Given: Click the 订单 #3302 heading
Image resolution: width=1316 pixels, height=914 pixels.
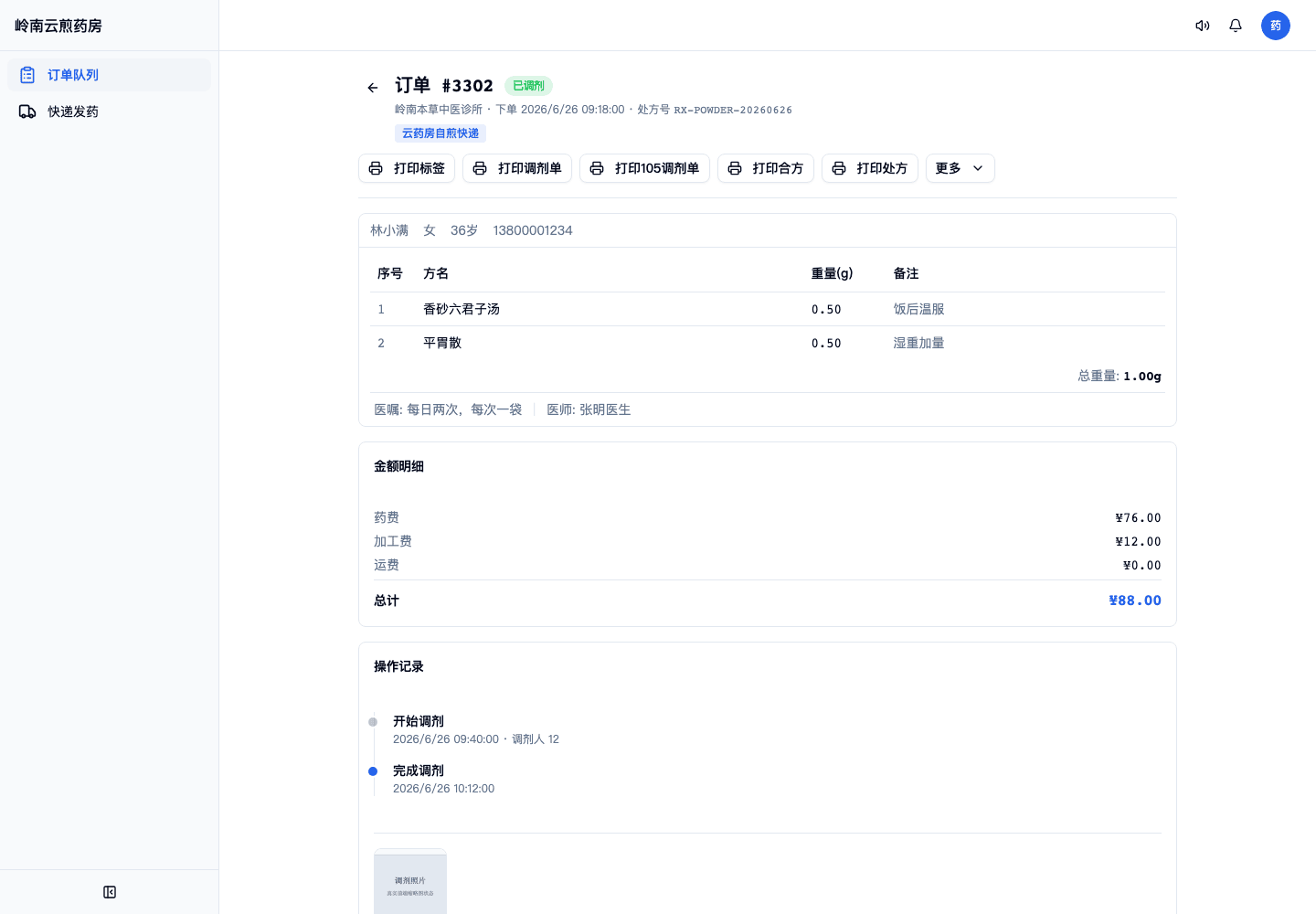Looking at the screenshot, I should [x=444, y=86].
